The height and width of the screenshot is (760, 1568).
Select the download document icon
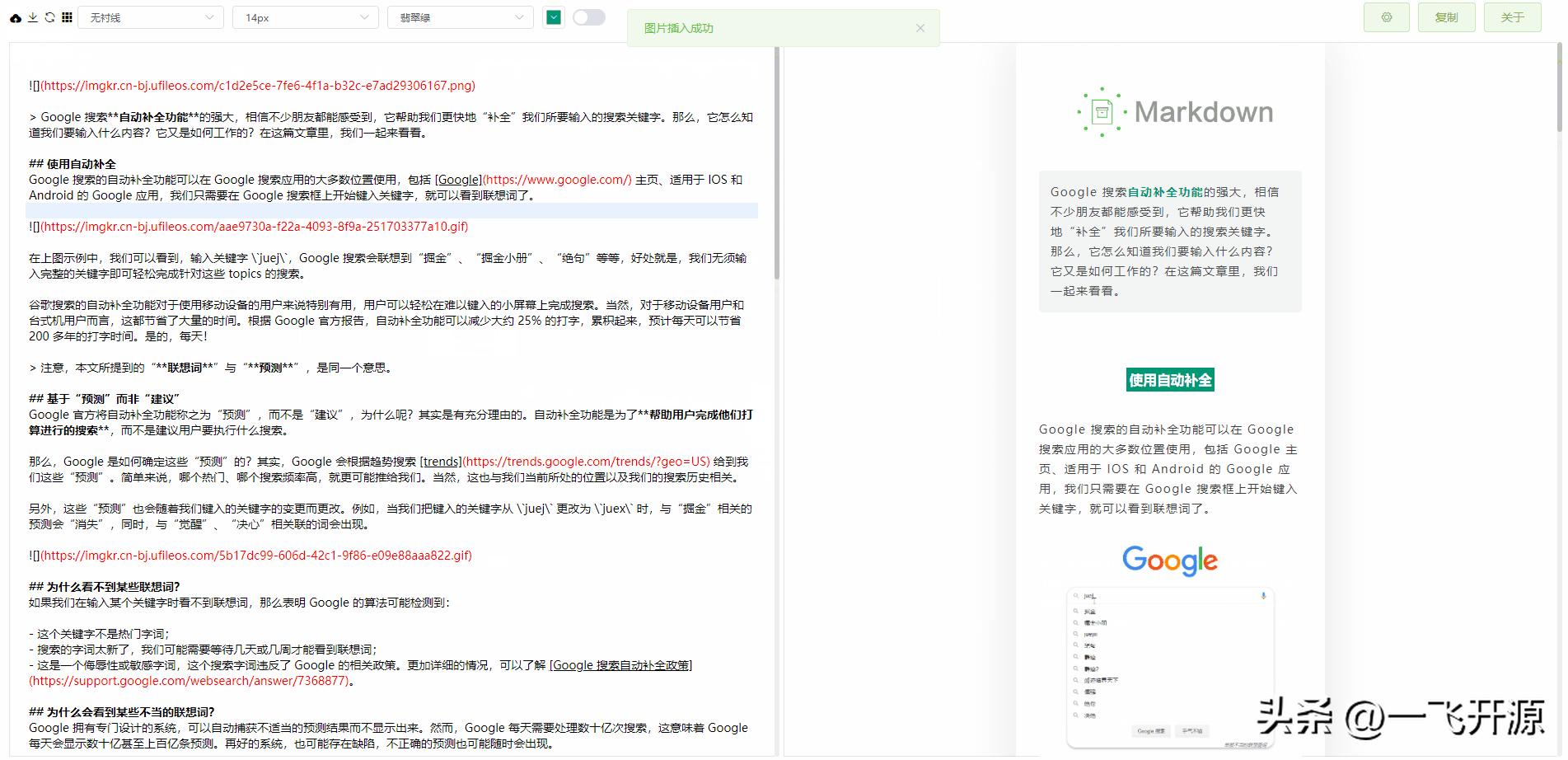pos(33,16)
